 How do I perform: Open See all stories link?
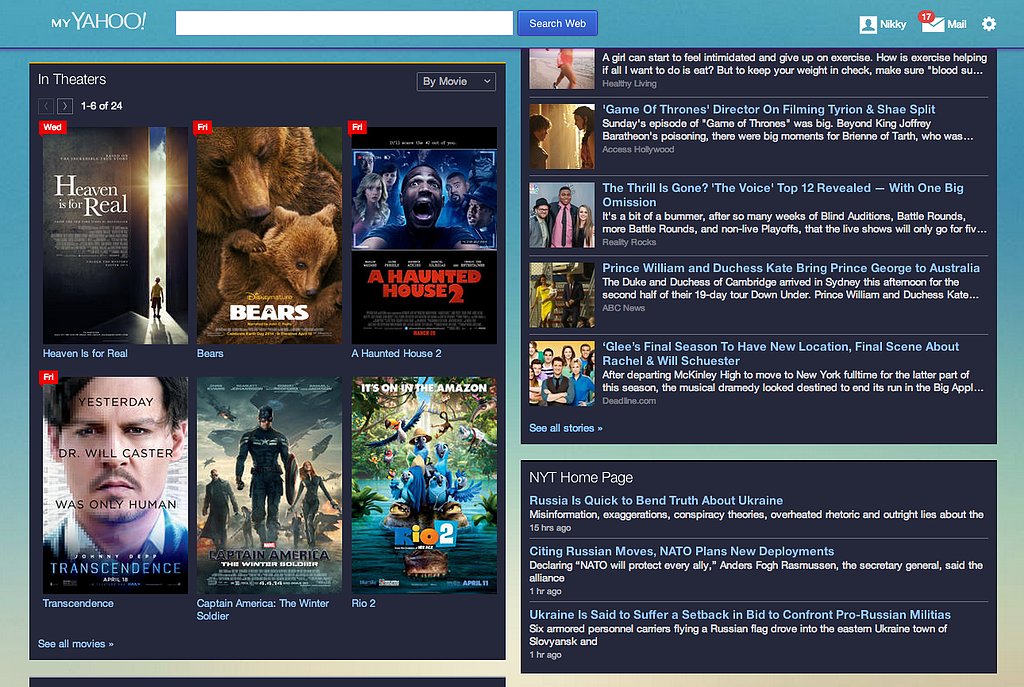566,428
